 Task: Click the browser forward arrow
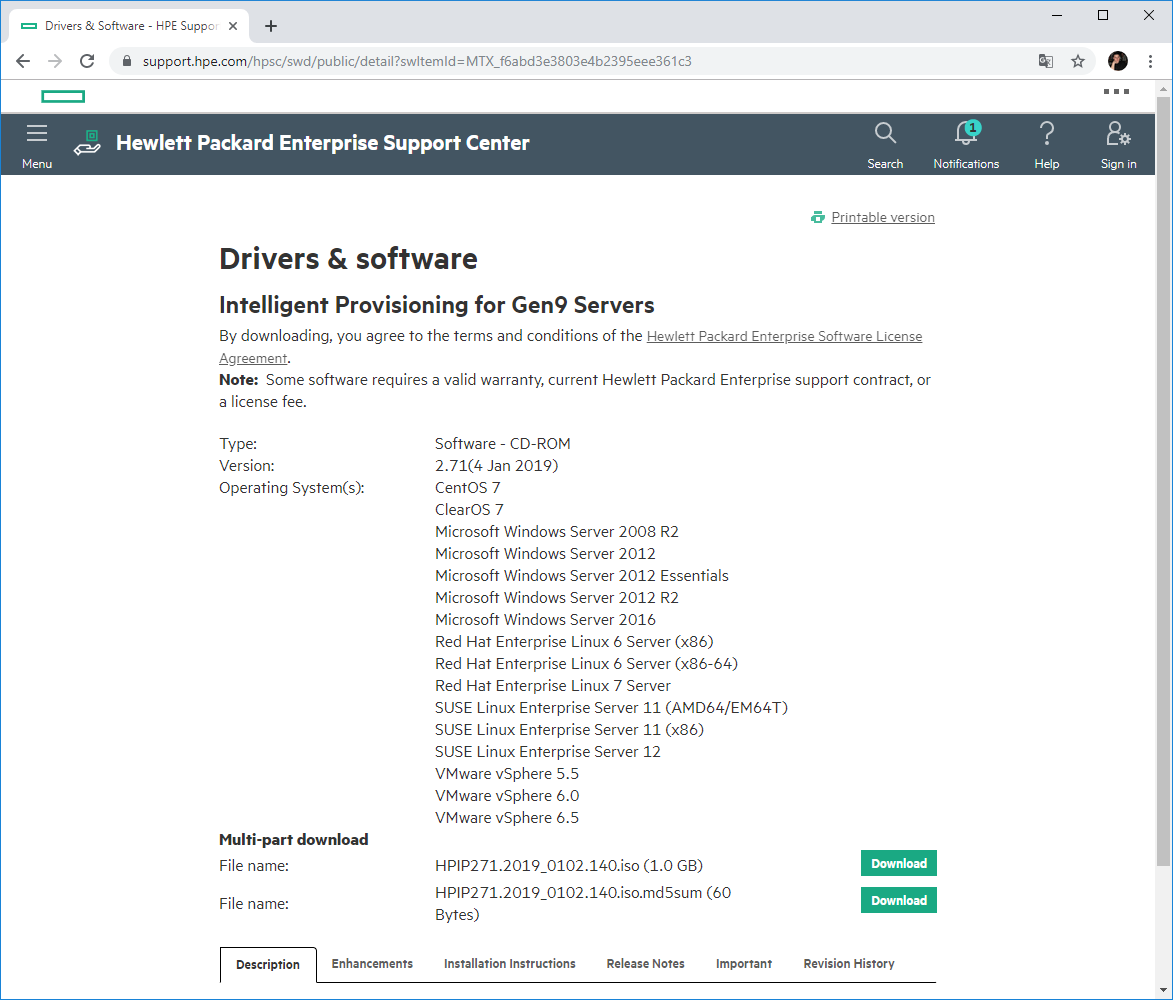click(x=55, y=61)
